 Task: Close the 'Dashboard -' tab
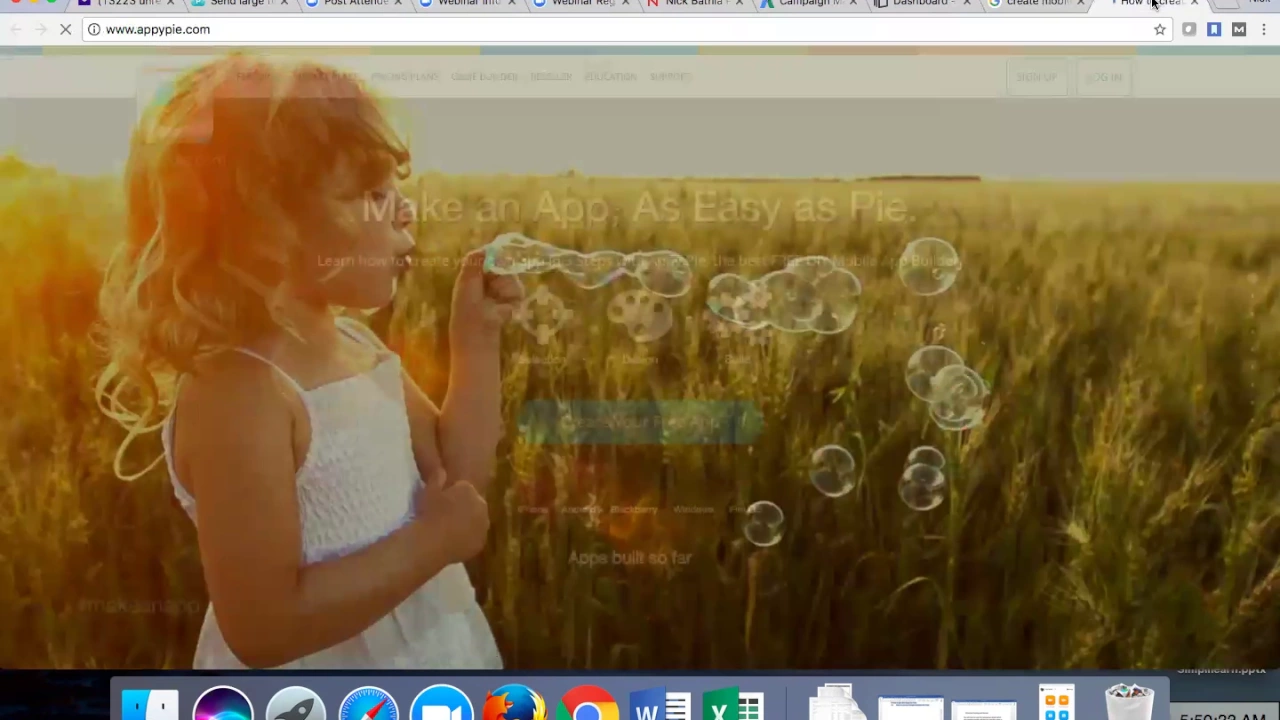[x=966, y=3]
